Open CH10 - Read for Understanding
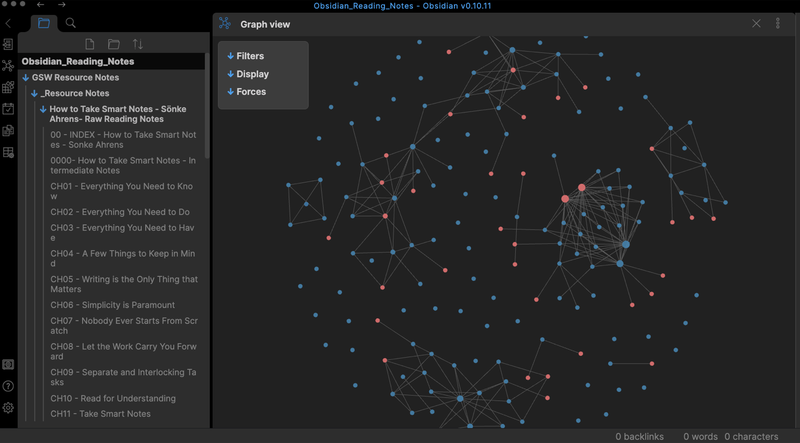The image size is (800, 443). (113, 399)
